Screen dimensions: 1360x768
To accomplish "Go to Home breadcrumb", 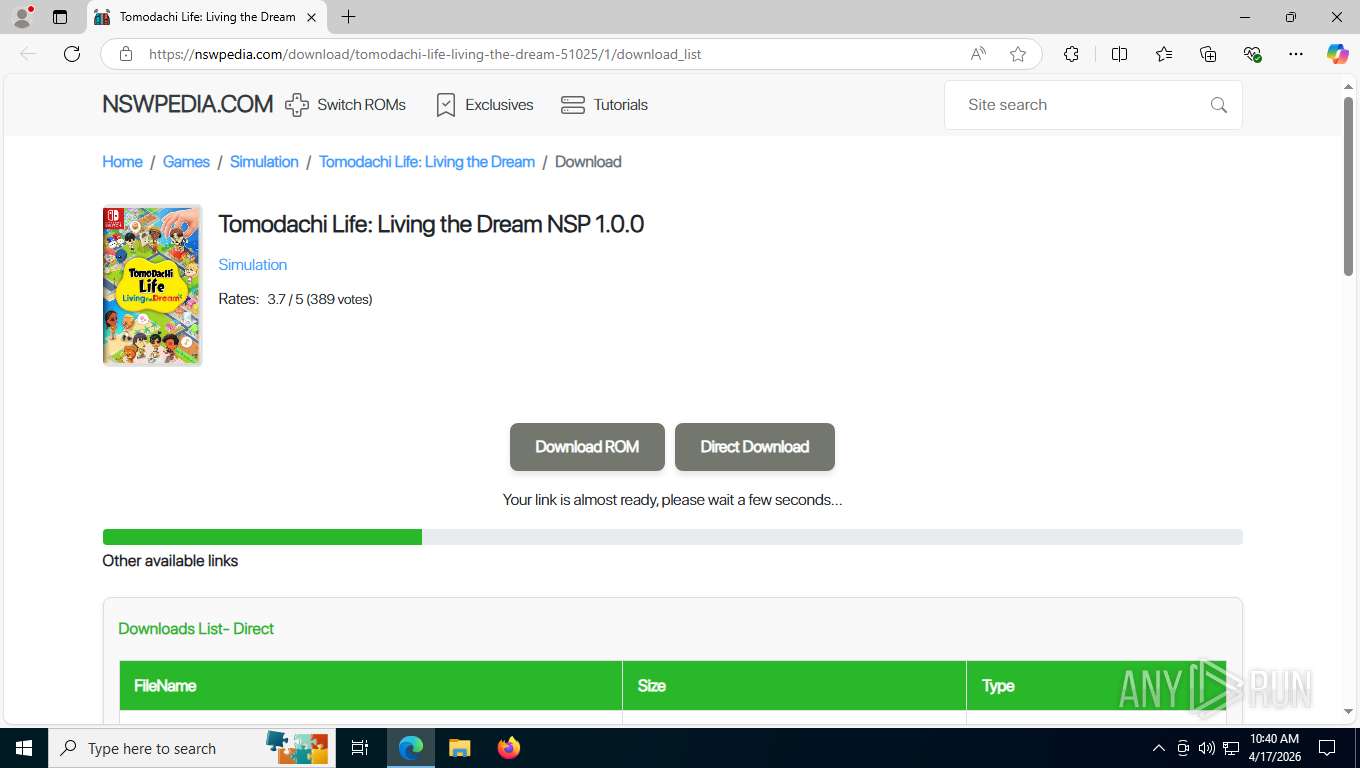I will coord(122,162).
